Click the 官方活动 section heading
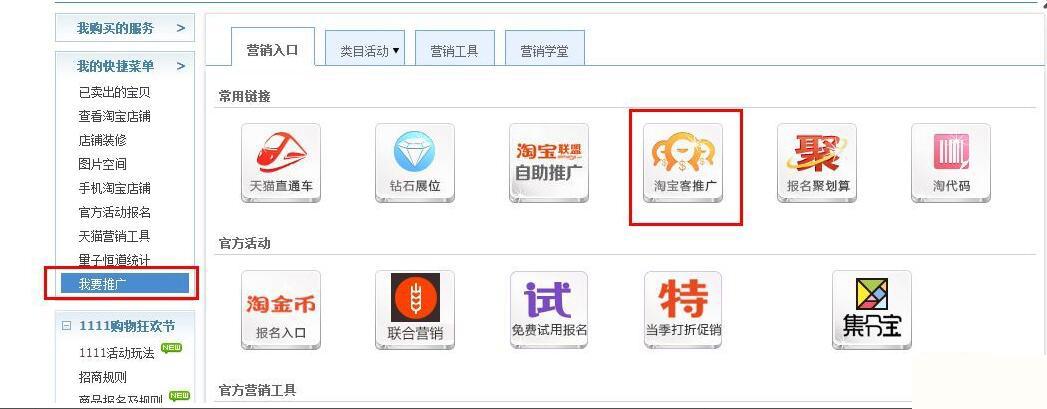 pyautogui.click(x=244, y=243)
